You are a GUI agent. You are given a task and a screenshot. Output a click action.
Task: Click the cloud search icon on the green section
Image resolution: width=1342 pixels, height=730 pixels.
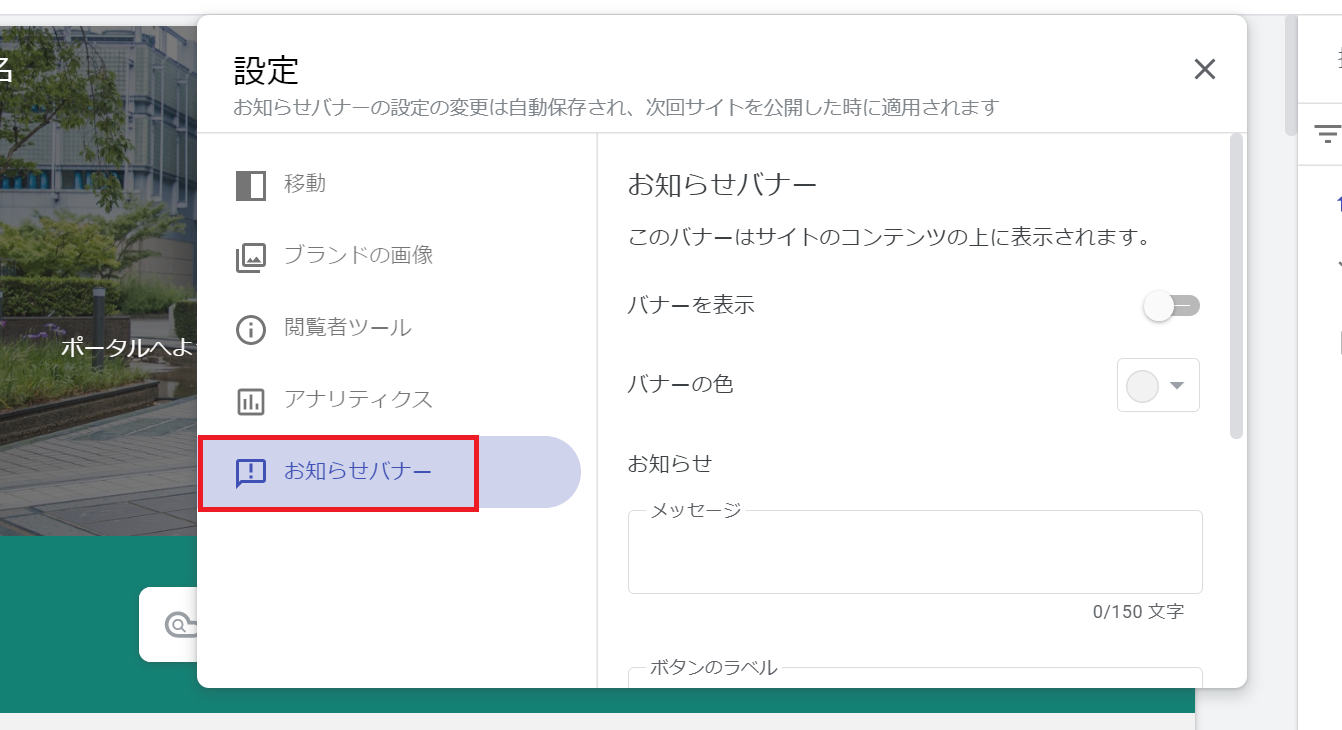tap(180, 625)
